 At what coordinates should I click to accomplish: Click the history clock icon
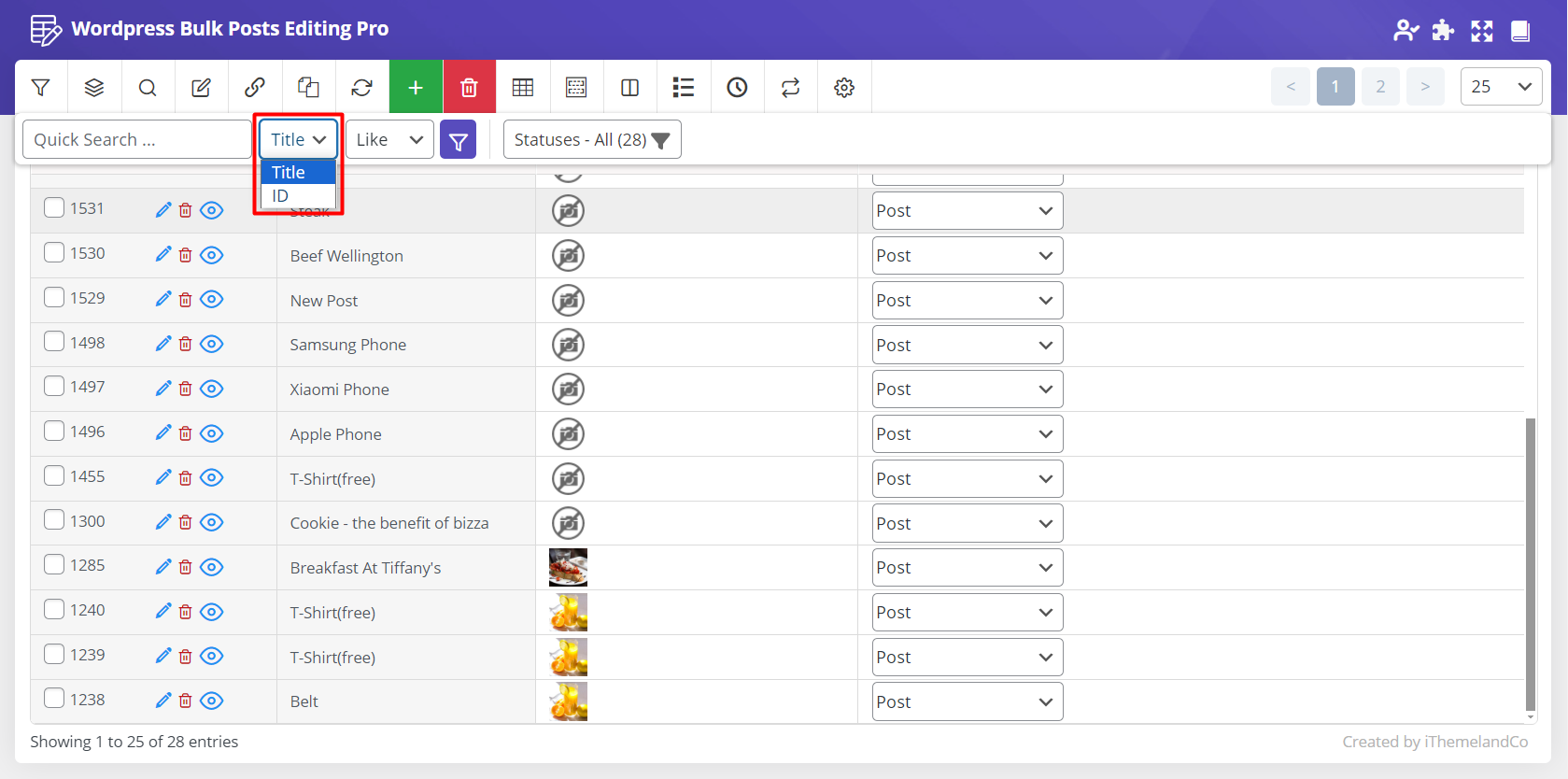(x=737, y=87)
